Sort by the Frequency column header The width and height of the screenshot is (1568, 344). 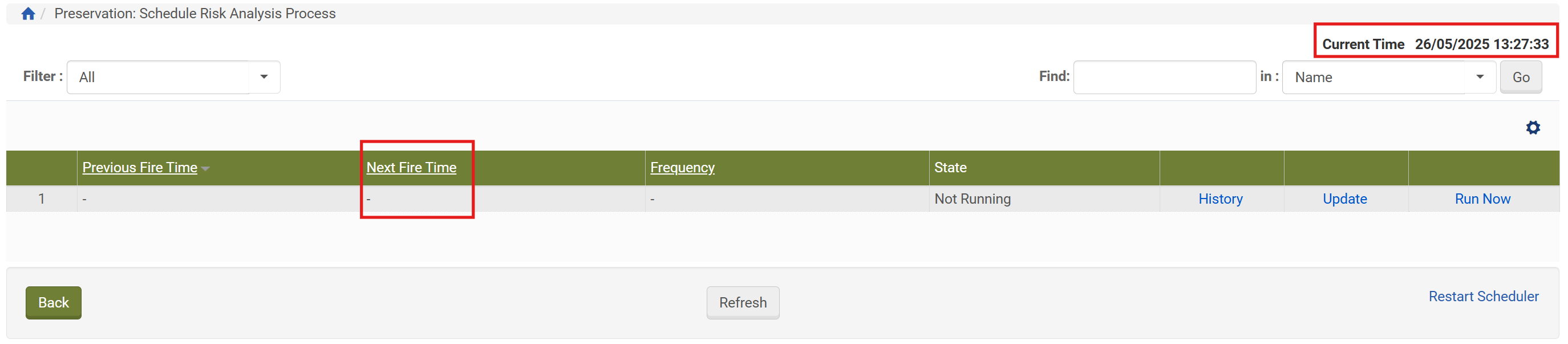(x=682, y=167)
